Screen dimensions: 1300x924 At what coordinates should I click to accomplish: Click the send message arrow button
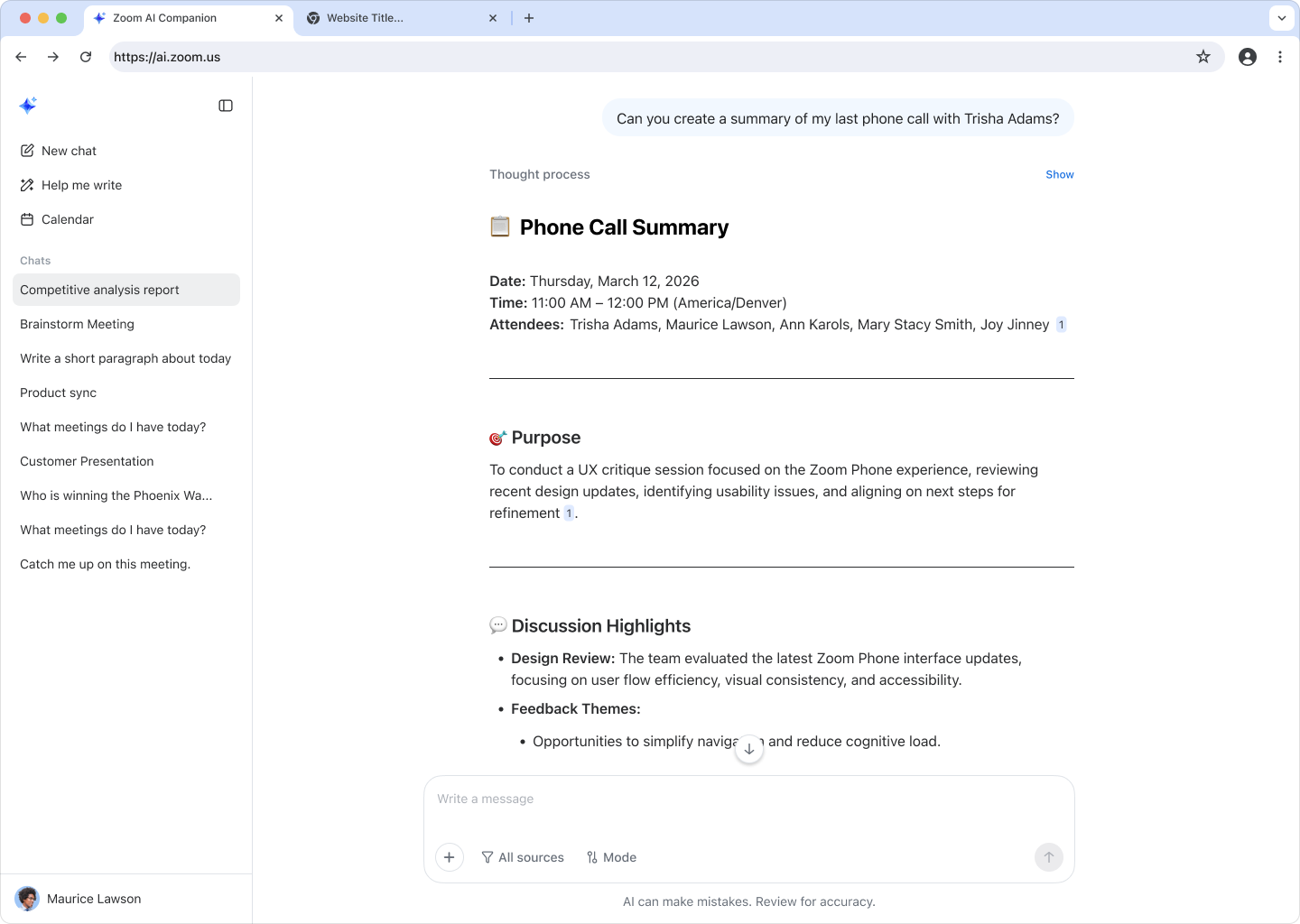click(x=1049, y=857)
